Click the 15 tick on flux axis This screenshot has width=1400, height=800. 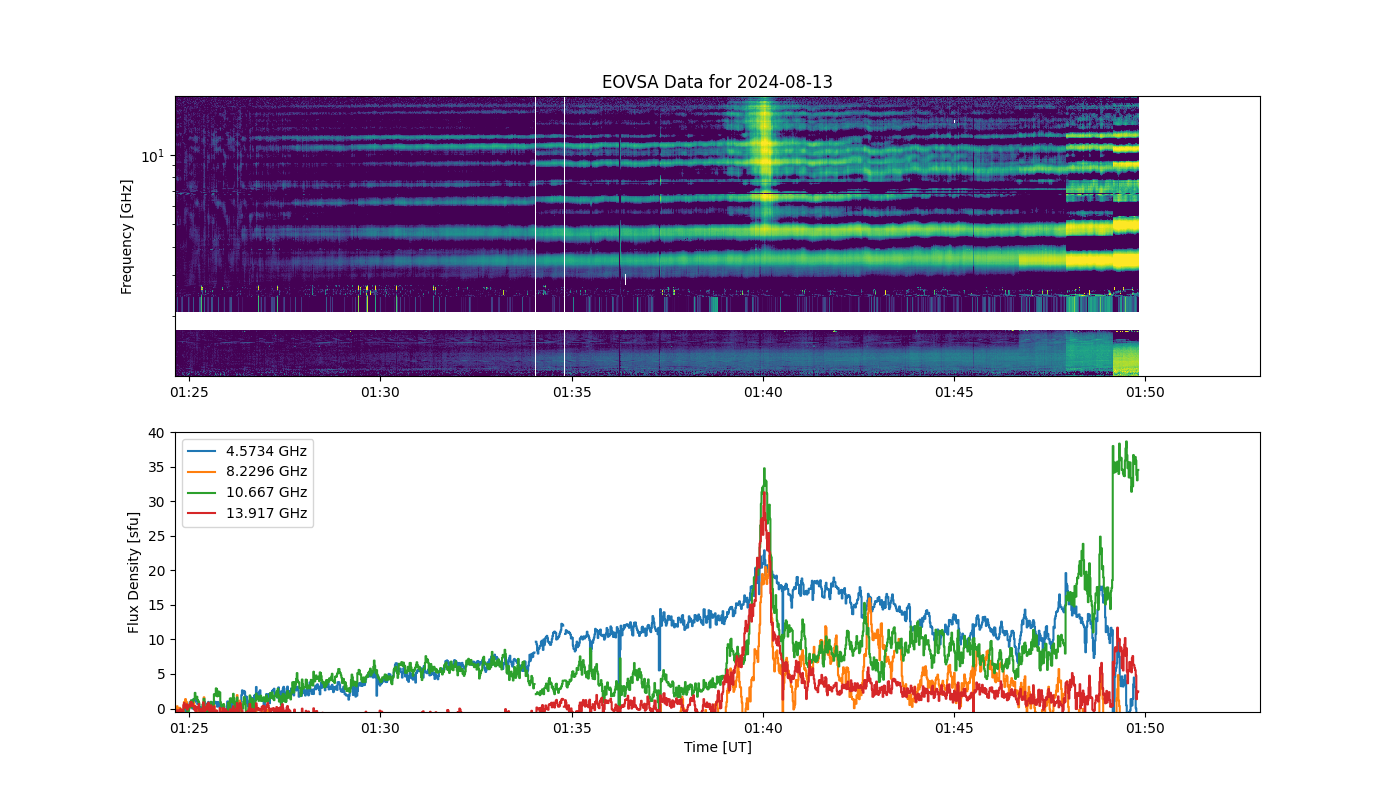[156, 605]
